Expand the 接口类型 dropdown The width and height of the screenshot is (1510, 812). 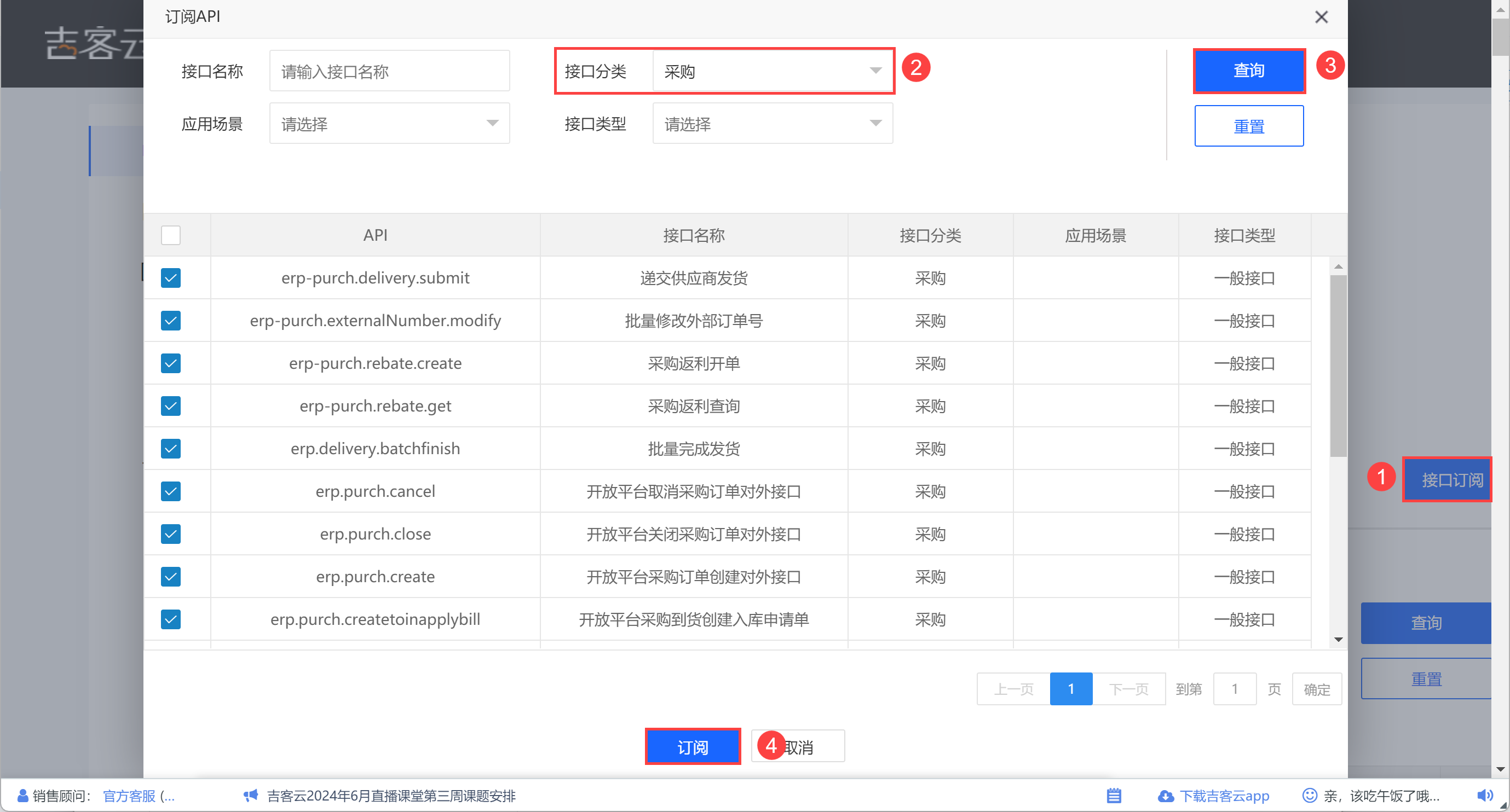tap(772, 124)
